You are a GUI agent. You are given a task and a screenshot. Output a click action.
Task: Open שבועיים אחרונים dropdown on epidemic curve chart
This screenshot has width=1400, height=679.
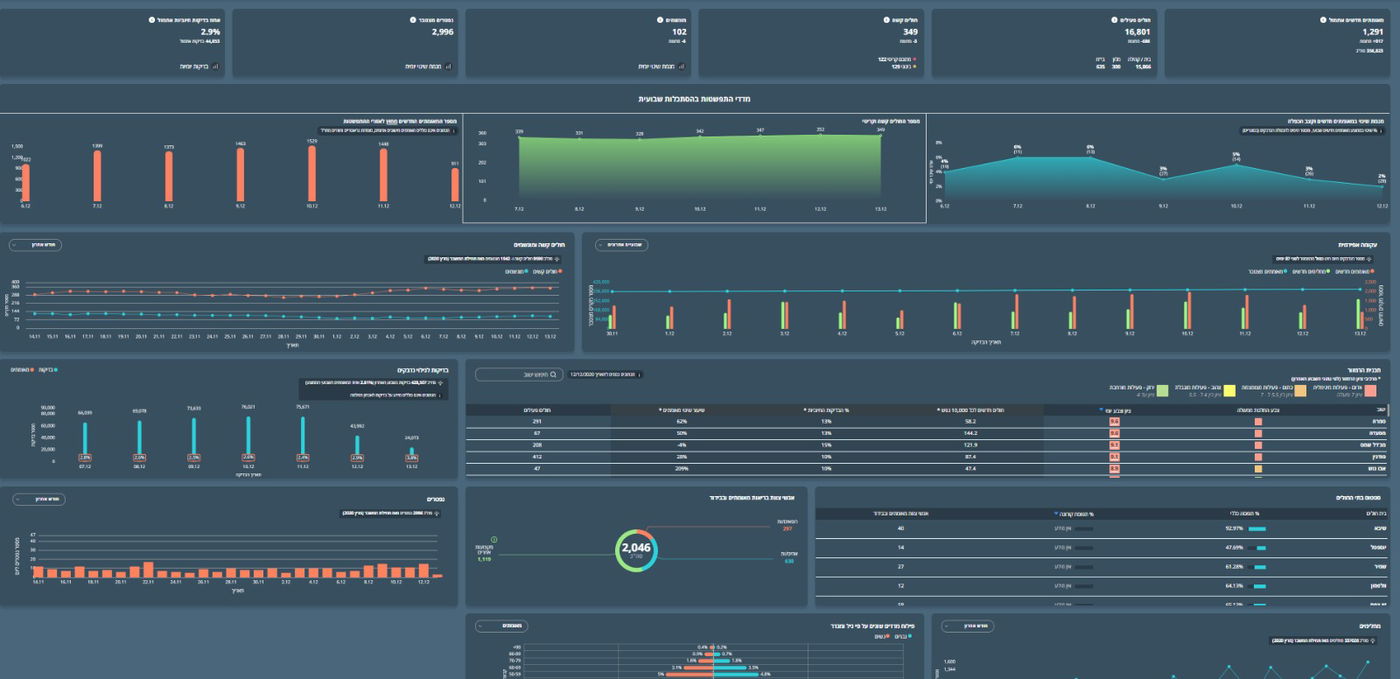point(620,245)
